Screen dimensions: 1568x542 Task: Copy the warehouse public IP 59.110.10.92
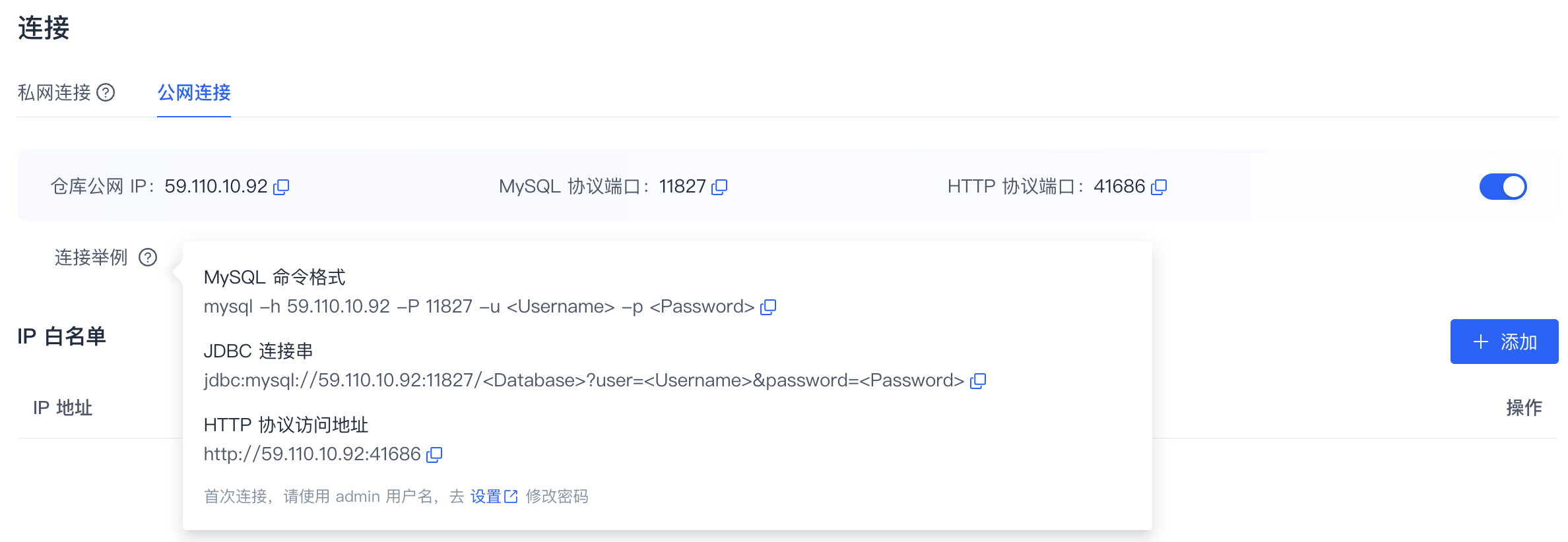282,187
